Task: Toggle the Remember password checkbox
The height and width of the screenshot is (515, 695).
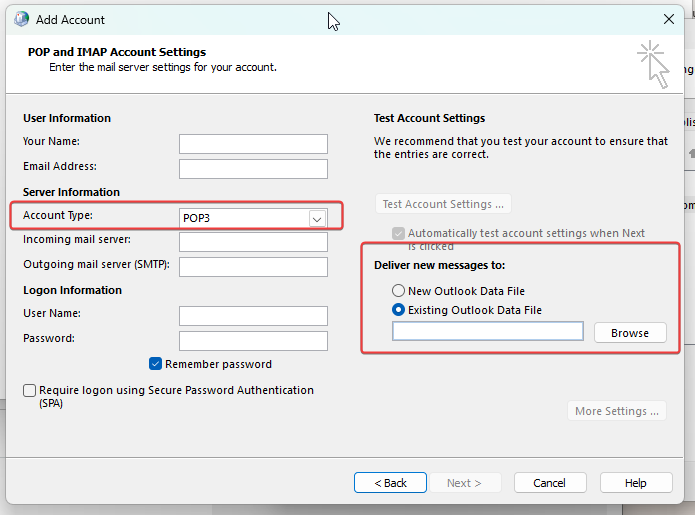Action: pos(155,364)
